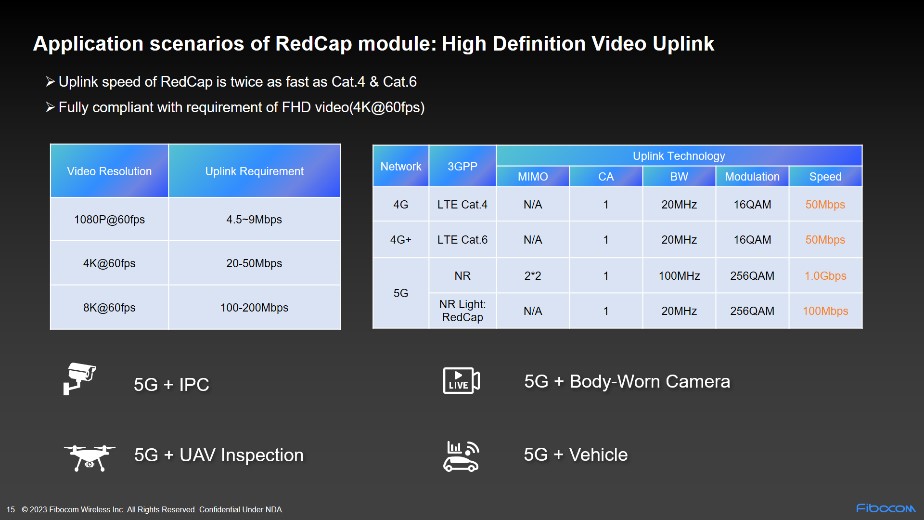Click the Fibocom logo in bottom corner
The height and width of the screenshot is (520, 924).
(884, 506)
